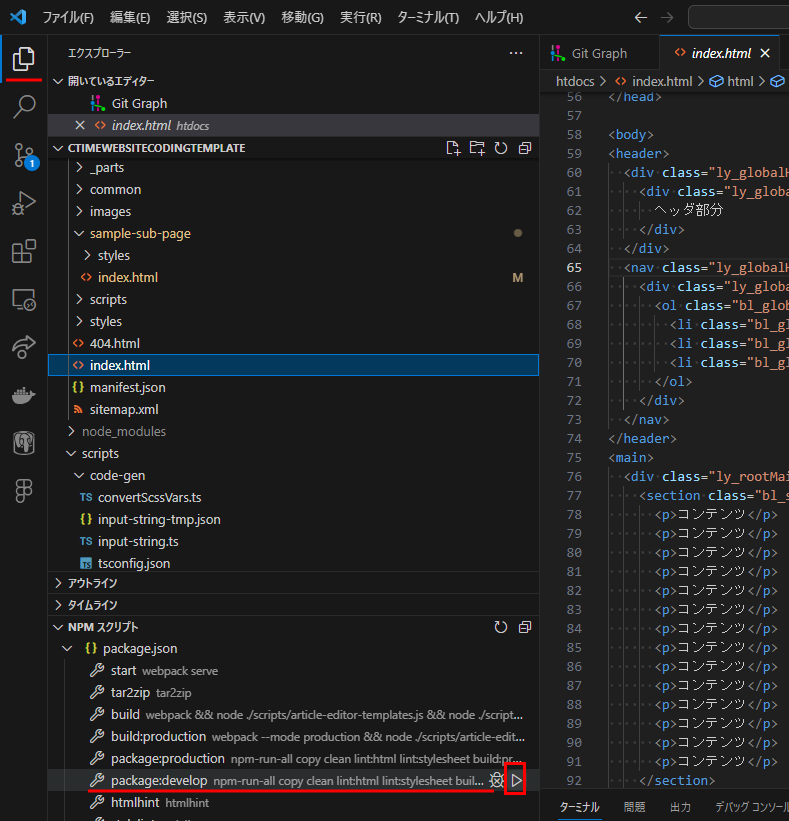789x821 pixels.
Task: Expand the _parts folder
Action: [x=293, y=168]
